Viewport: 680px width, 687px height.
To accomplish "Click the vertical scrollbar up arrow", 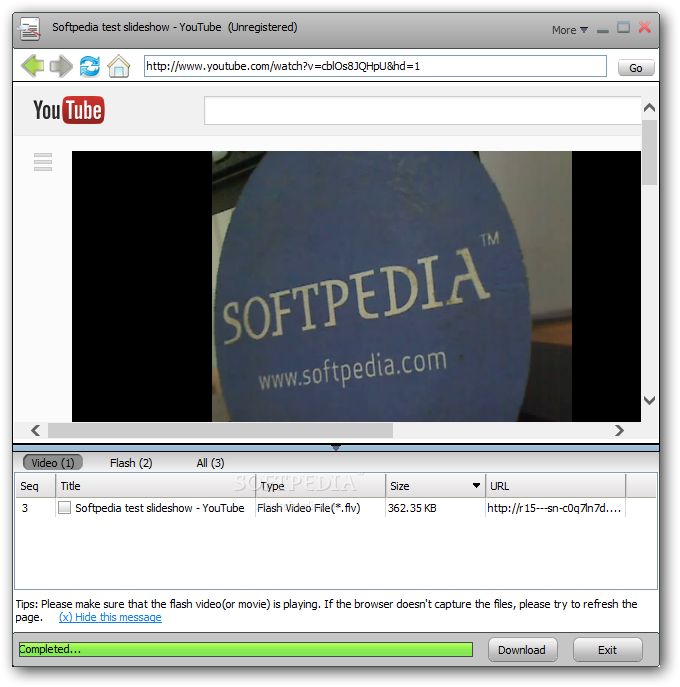I will coord(649,107).
